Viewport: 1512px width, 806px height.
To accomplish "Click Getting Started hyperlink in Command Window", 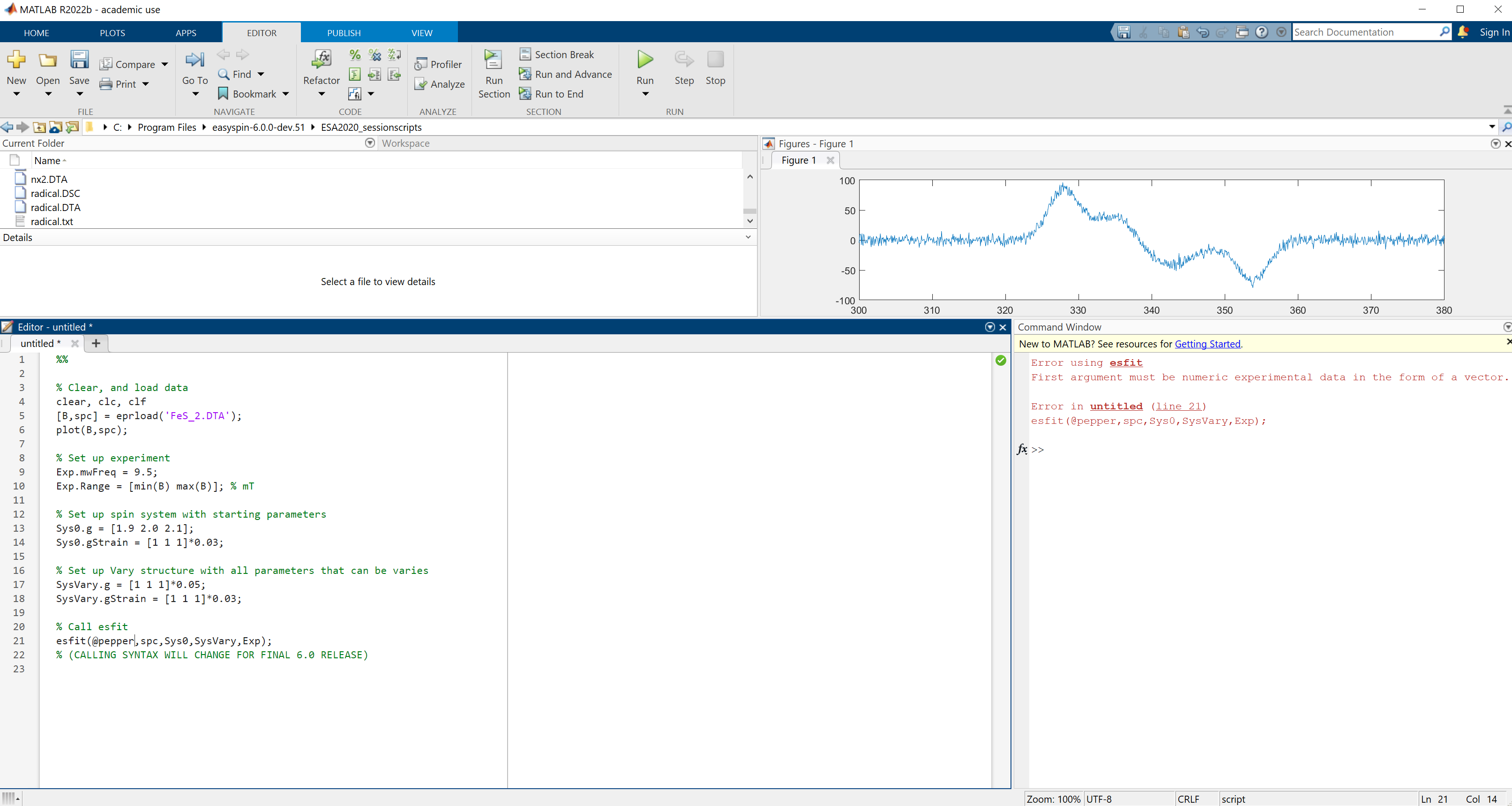I will [1208, 343].
